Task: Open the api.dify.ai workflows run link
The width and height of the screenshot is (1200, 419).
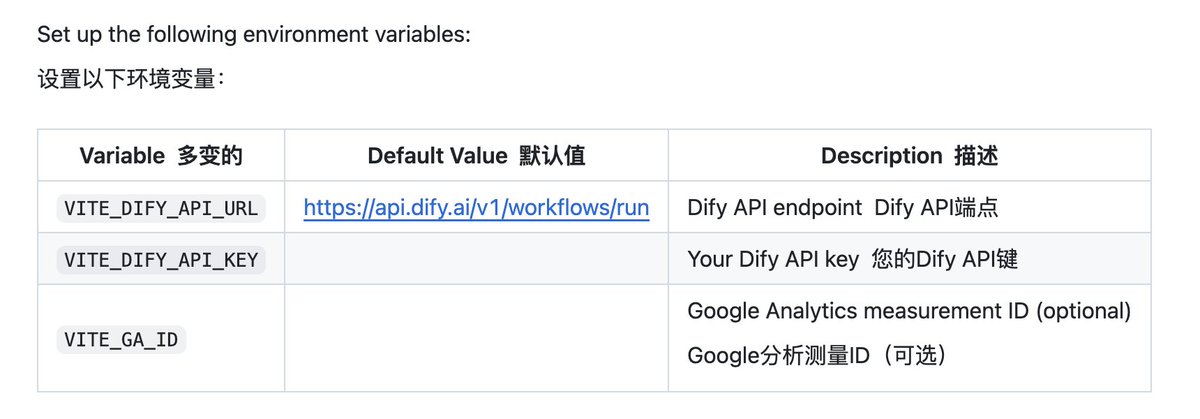Action: click(476, 208)
